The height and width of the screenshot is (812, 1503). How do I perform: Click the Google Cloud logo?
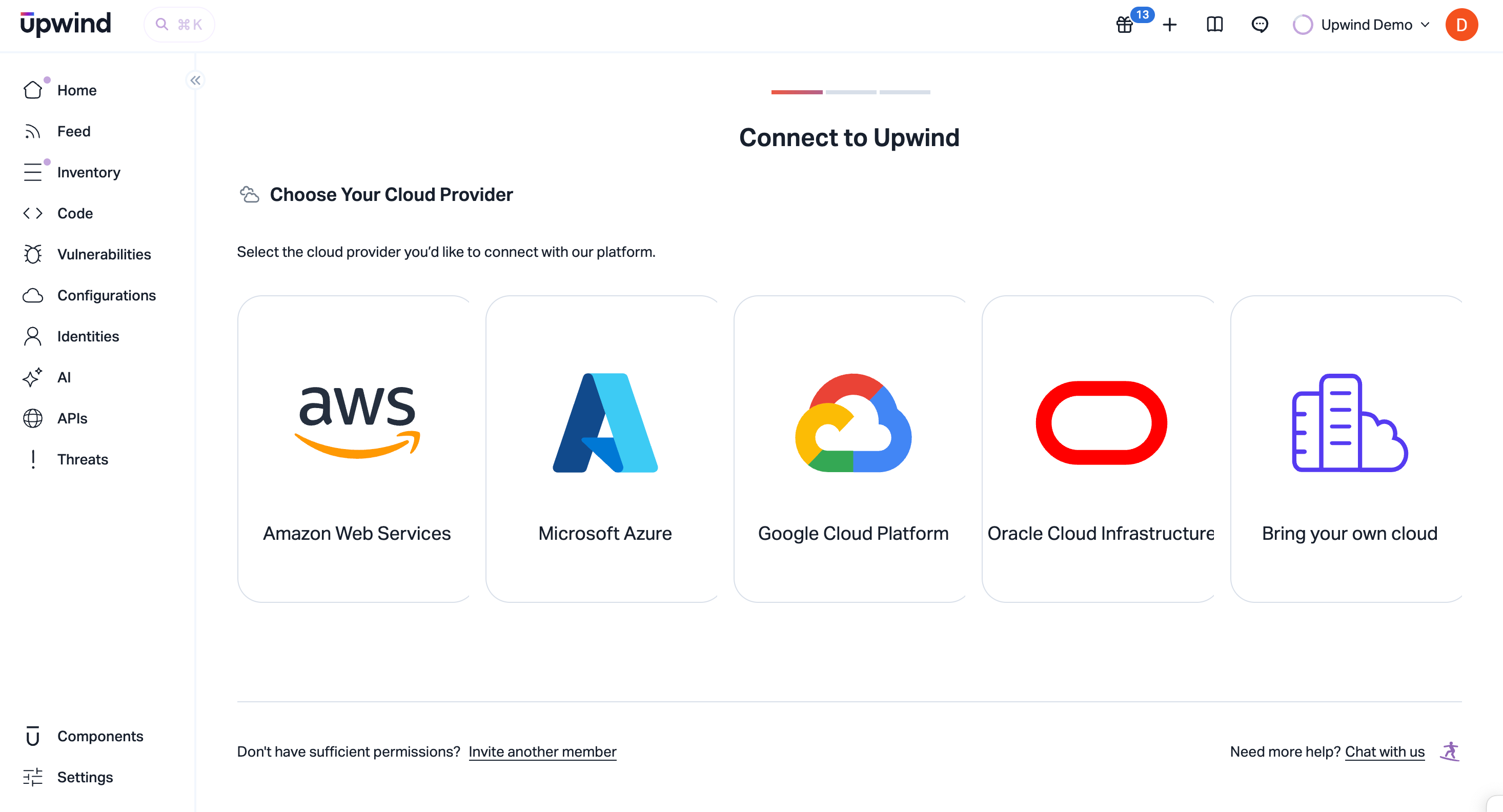click(853, 423)
